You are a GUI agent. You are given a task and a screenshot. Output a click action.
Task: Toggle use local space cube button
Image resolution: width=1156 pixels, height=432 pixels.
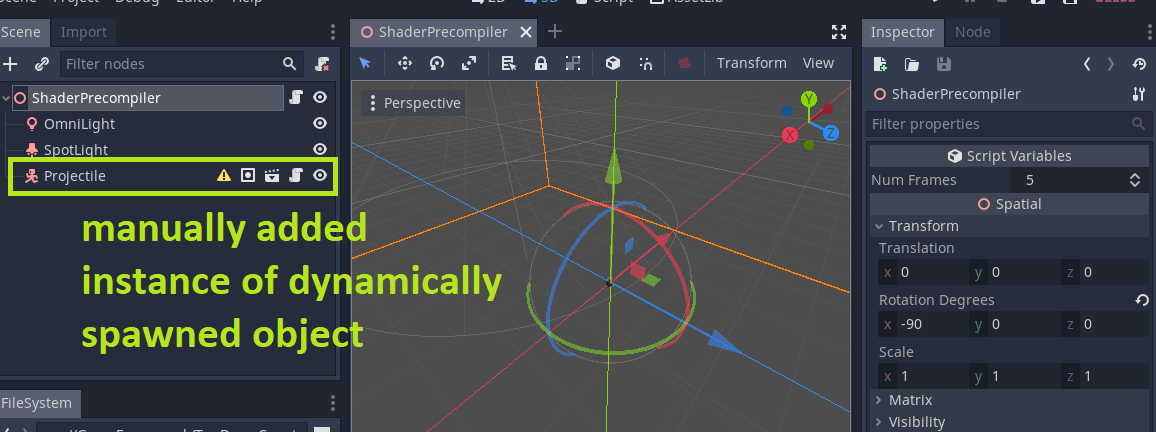tap(613, 63)
